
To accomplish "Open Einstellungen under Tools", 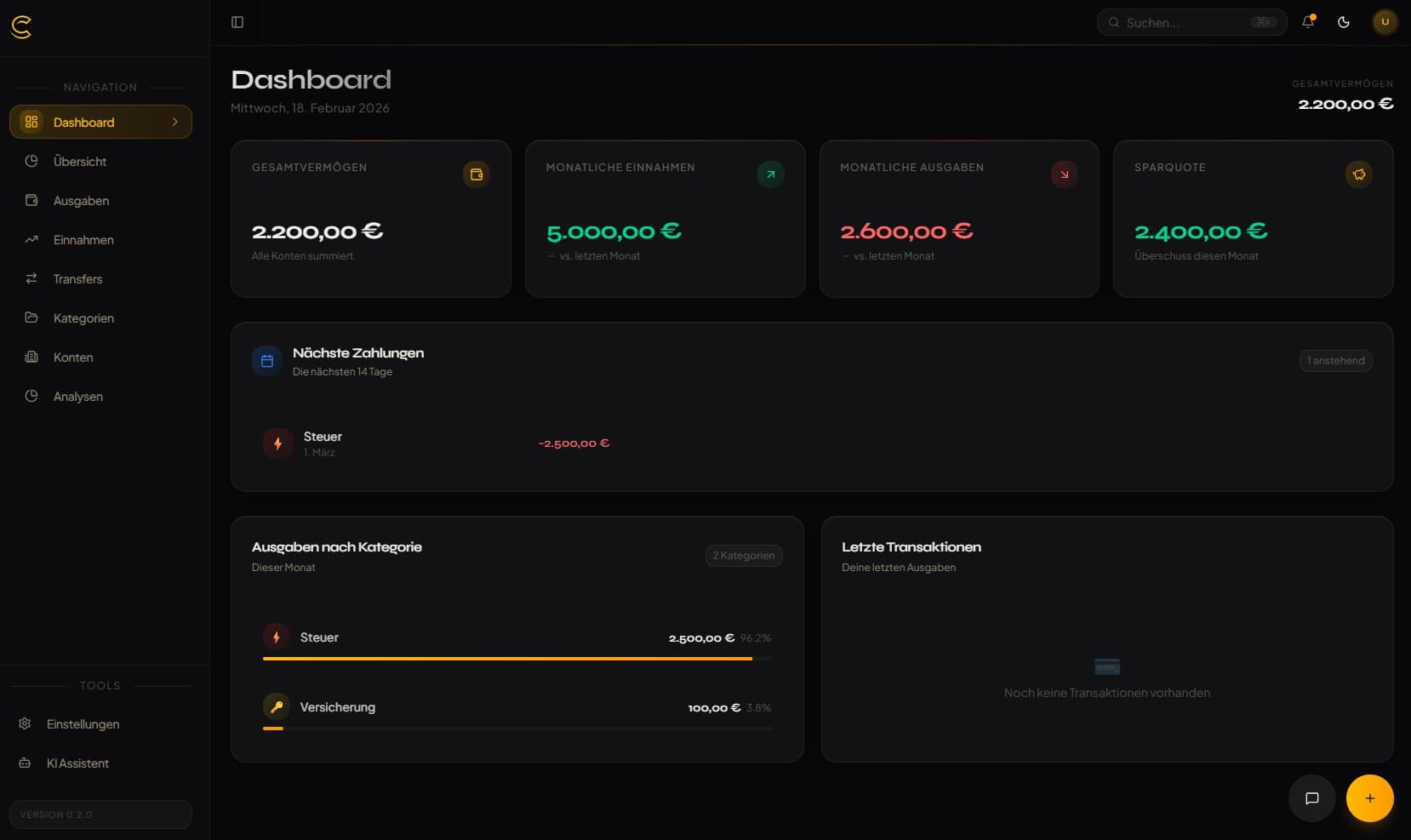I will pos(82,724).
